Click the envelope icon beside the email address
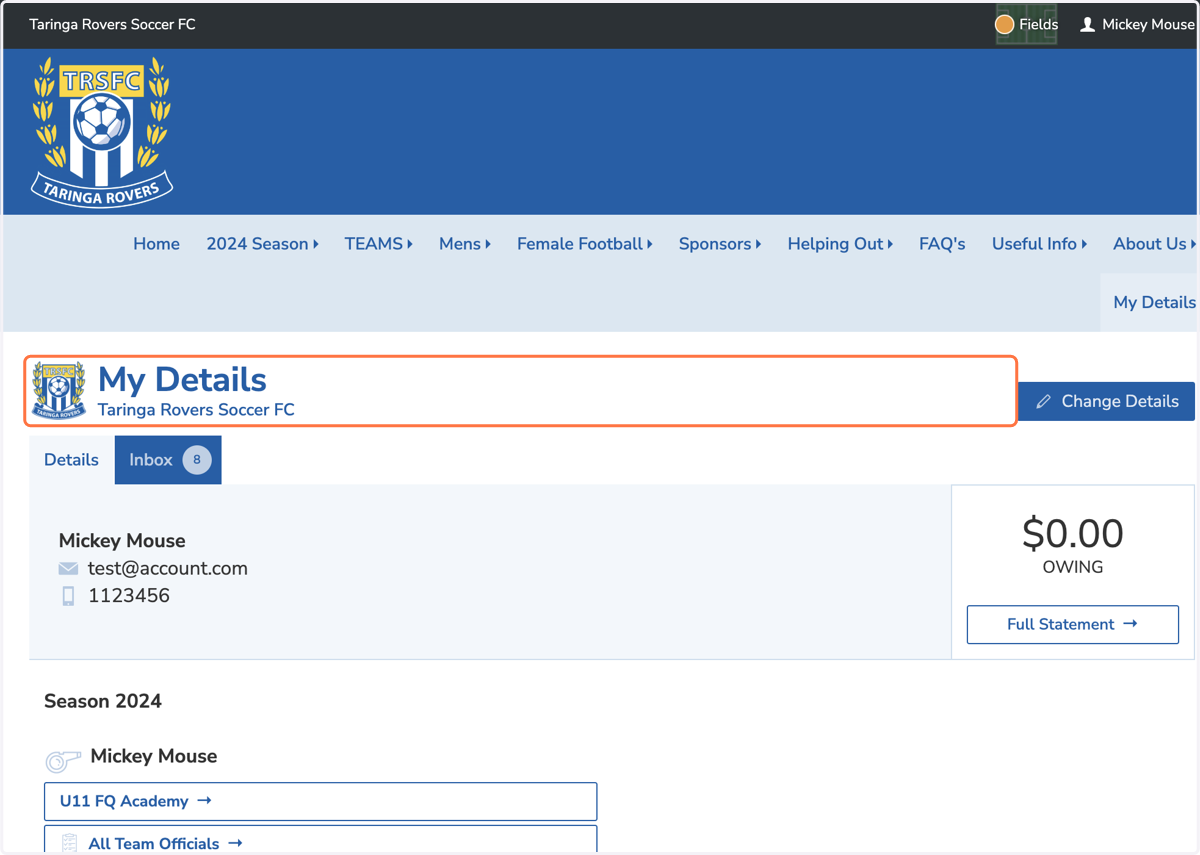This screenshot has width=1200, height=855. click(68, 568)
